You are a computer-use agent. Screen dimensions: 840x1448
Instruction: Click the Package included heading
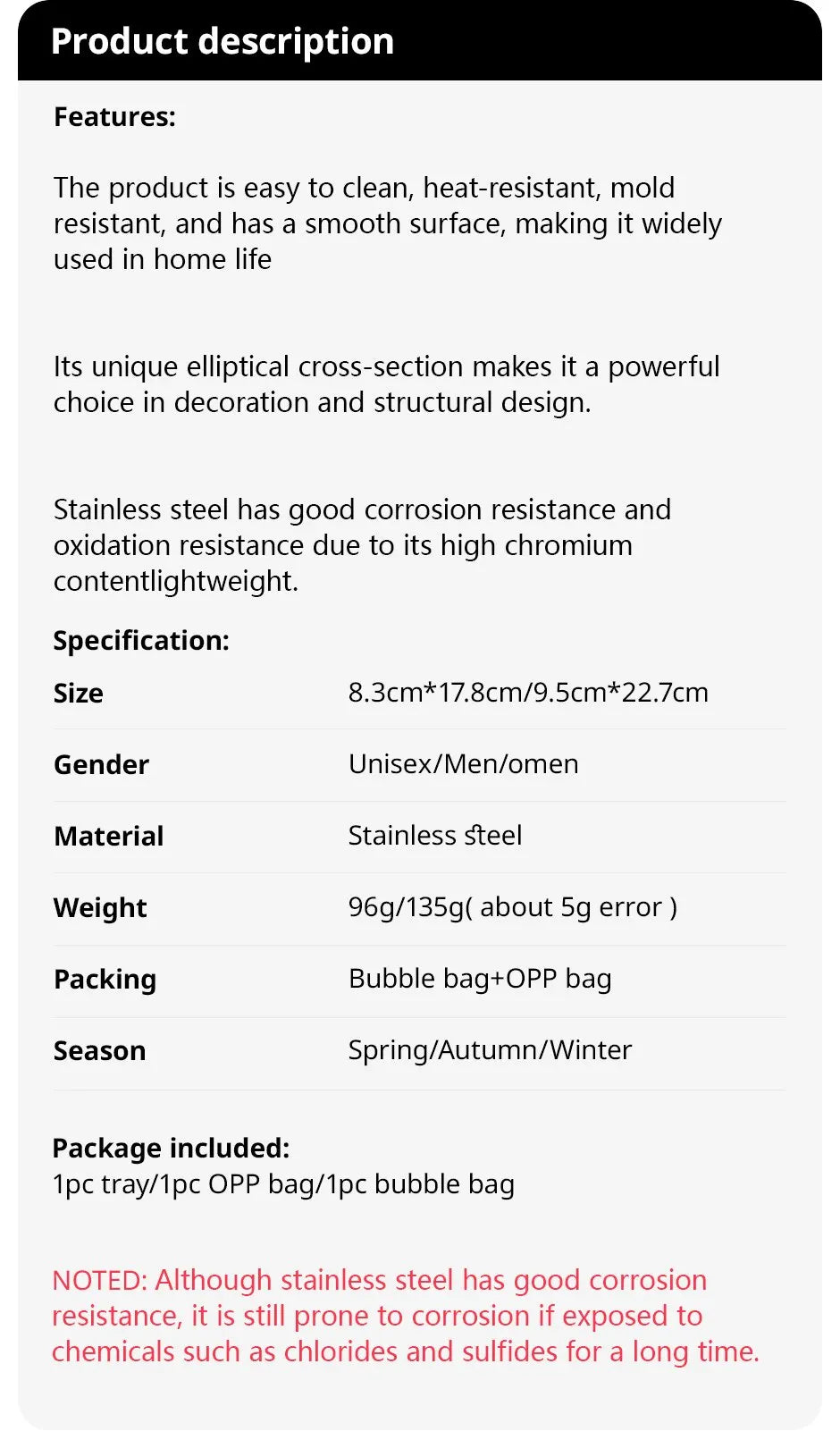pos(171,1149)
